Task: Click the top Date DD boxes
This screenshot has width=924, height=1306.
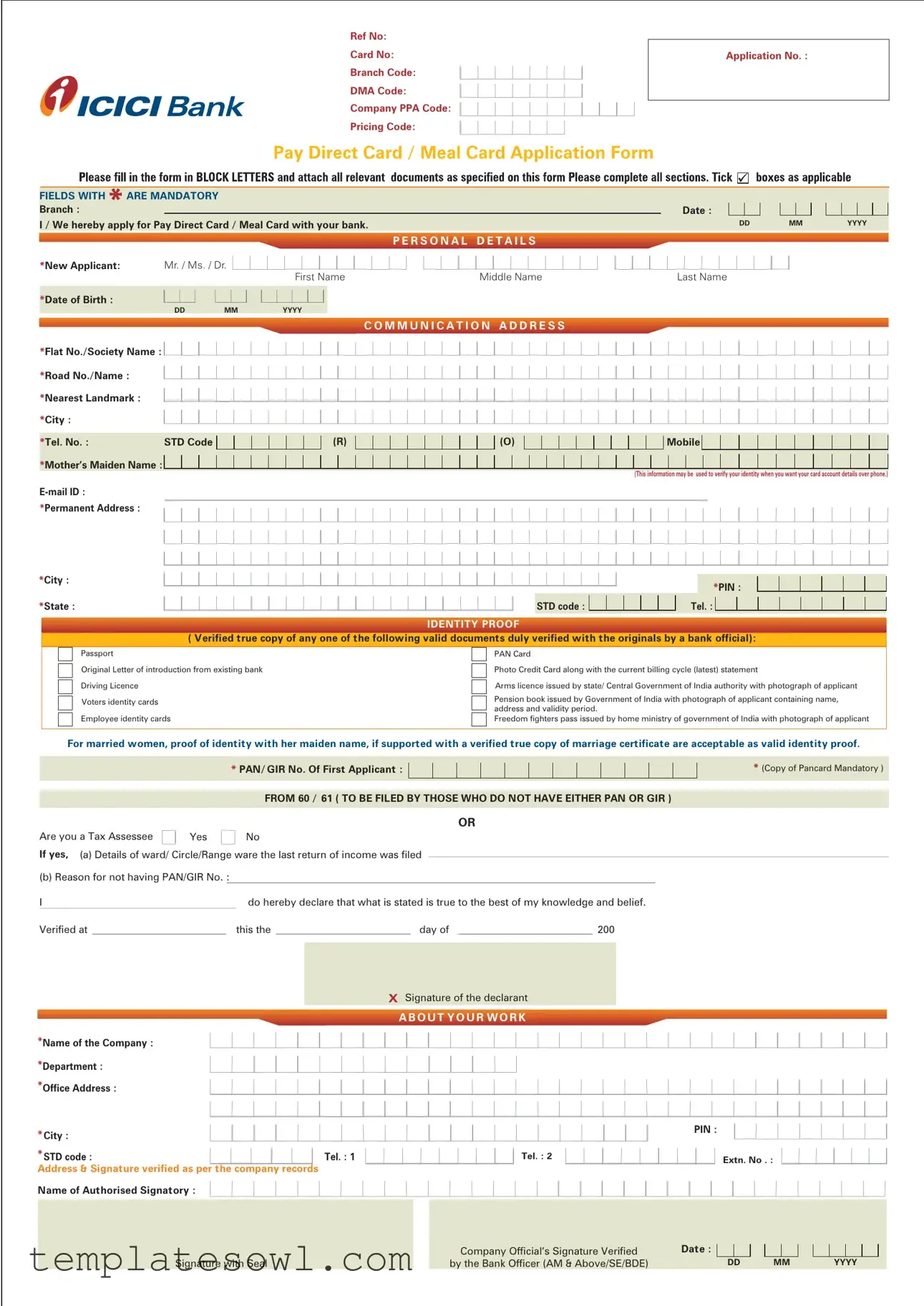Action: click(x=744, y=209)
